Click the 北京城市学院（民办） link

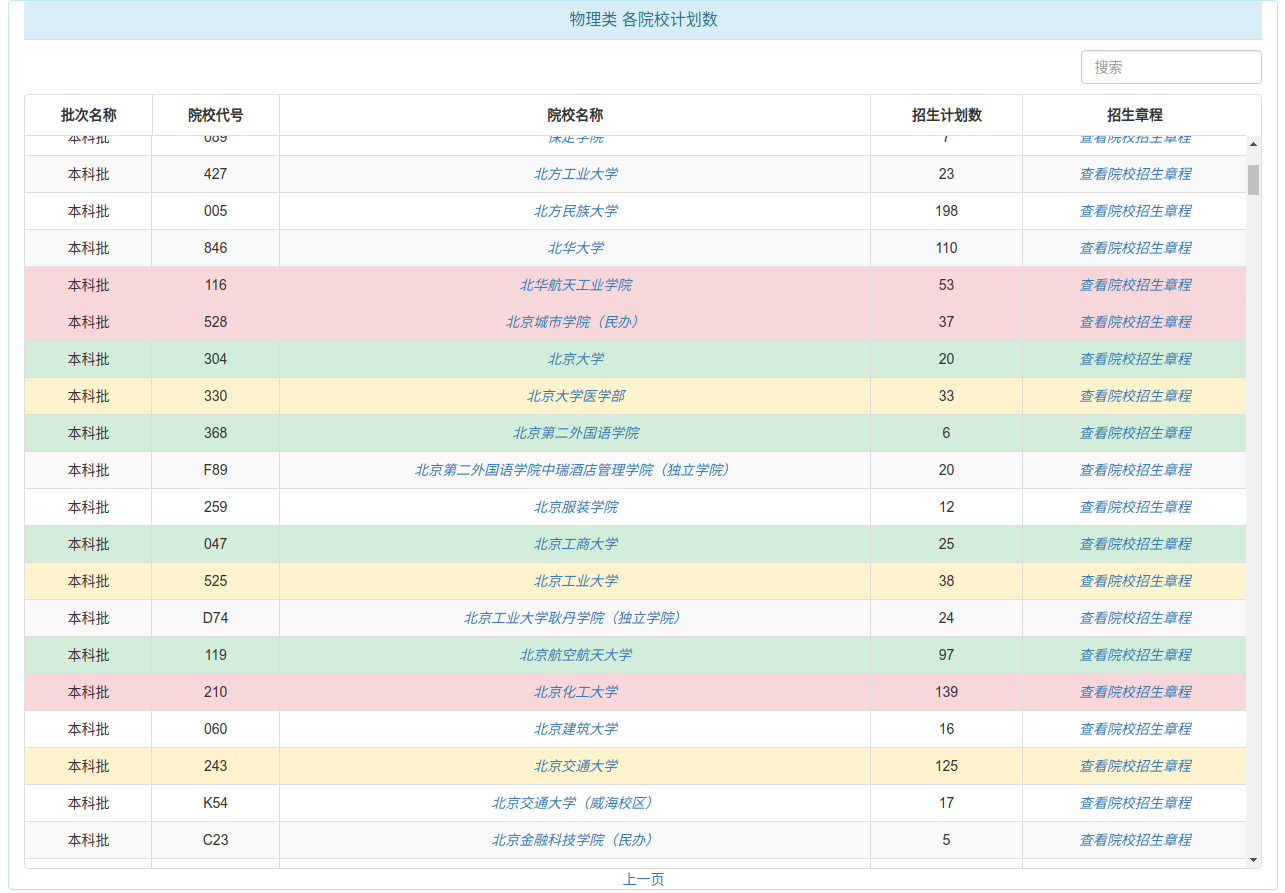[x=575, y=322]
